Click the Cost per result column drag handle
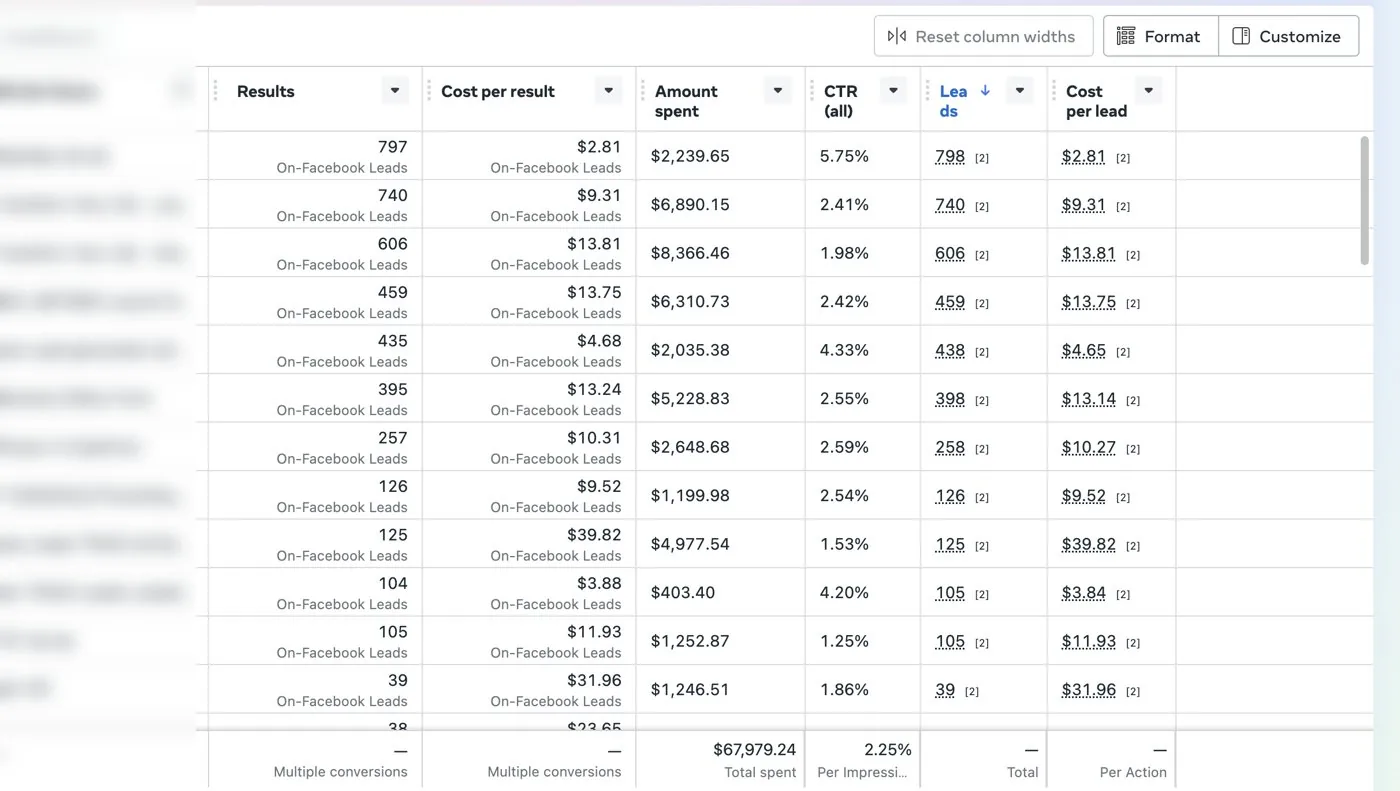 tap(428, 91)
